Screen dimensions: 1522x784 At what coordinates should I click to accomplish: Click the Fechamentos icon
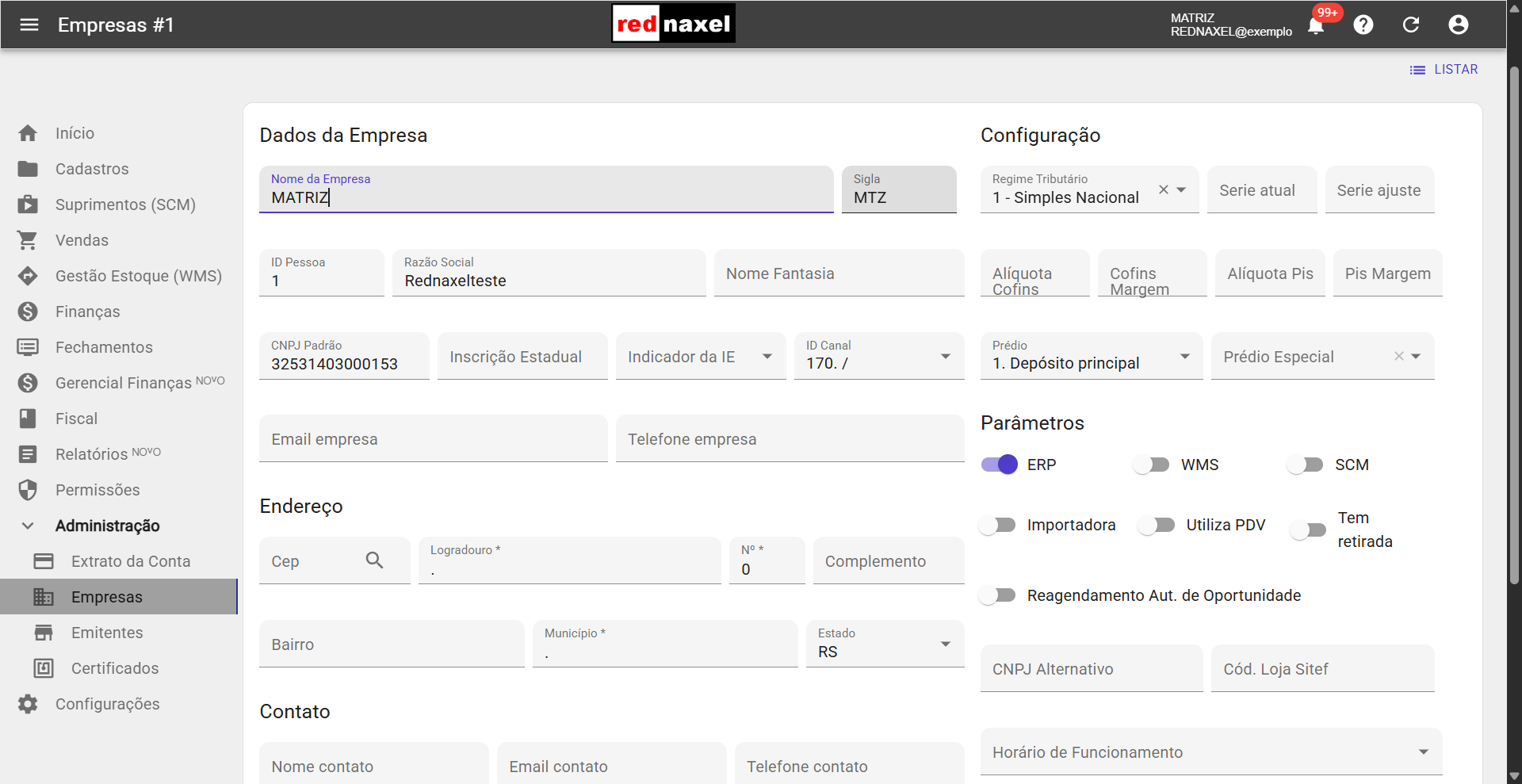[28, 347]
